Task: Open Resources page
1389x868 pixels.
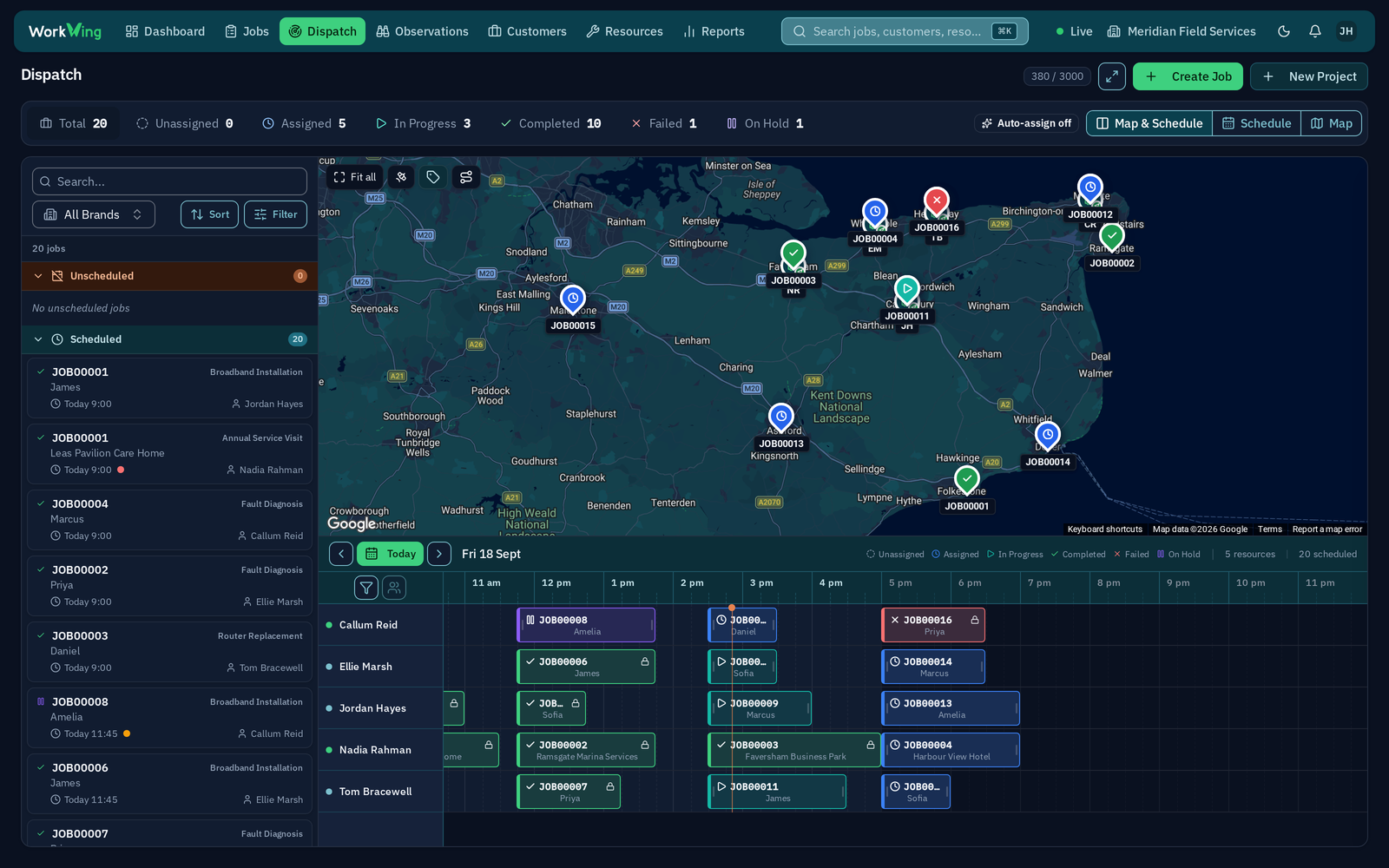Action: 624,31
